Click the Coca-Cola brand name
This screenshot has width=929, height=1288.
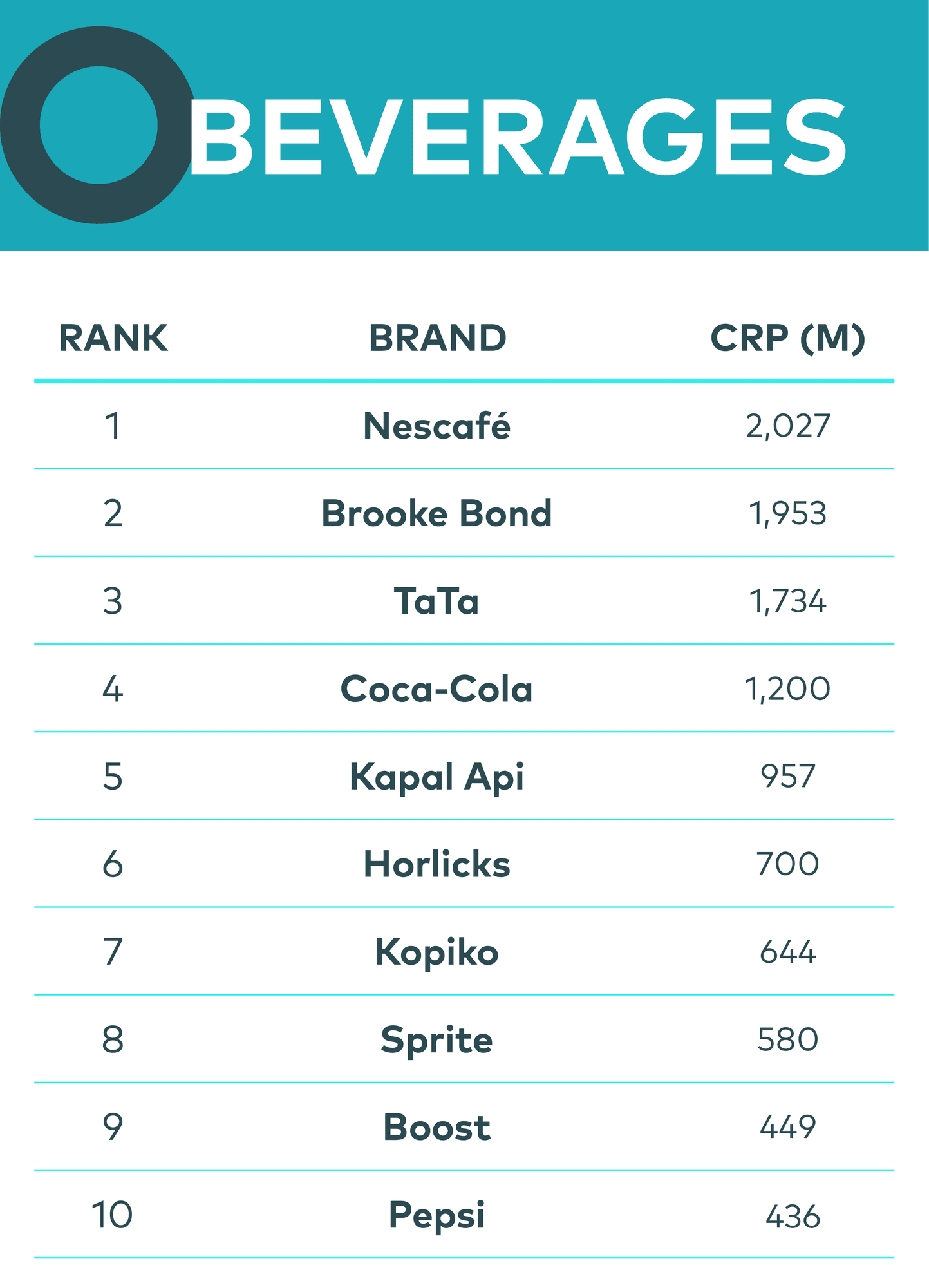(437, 689)
